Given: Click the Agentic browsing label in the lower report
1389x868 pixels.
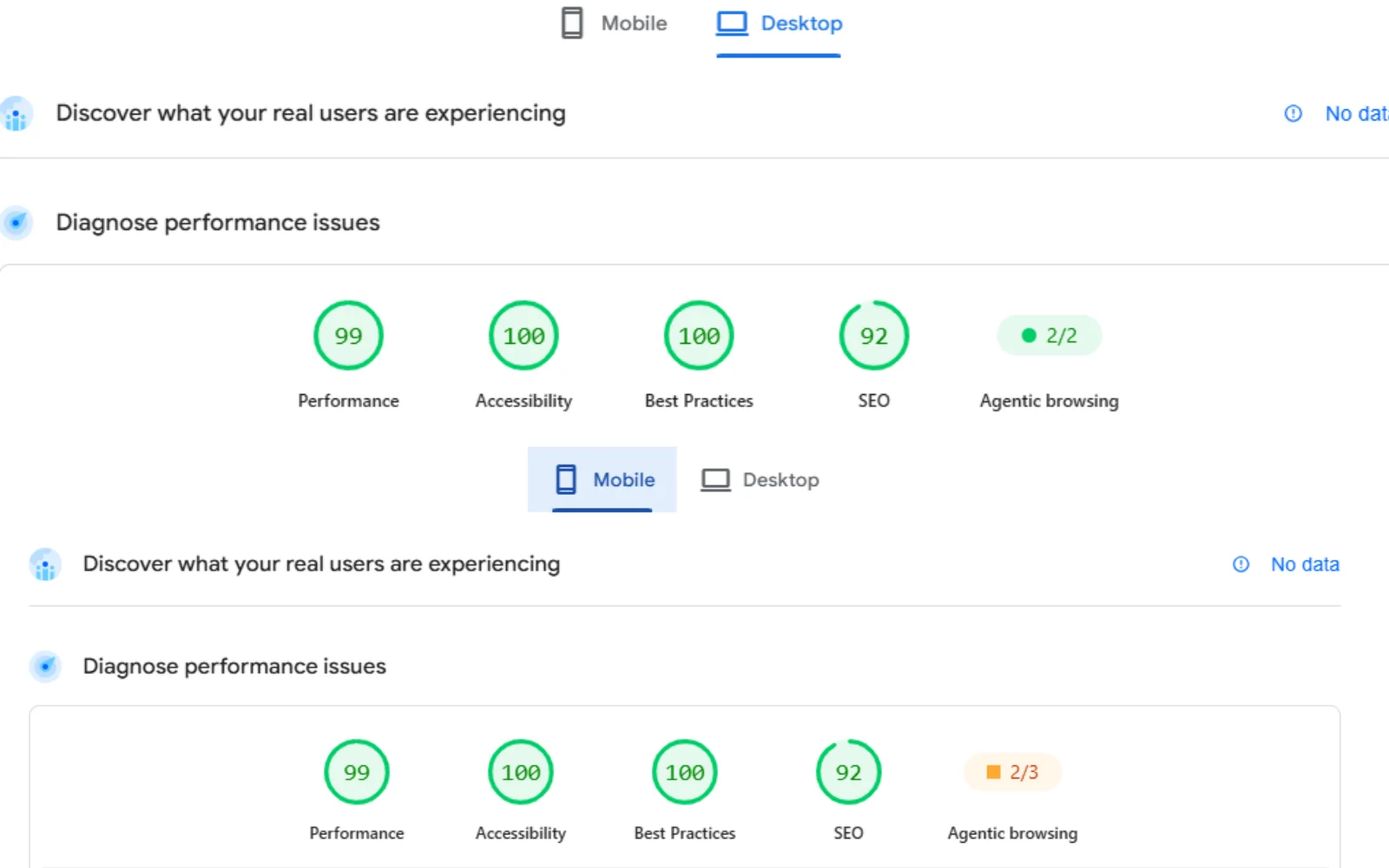Looking at the screenshot, I should tap(1012, 833).
